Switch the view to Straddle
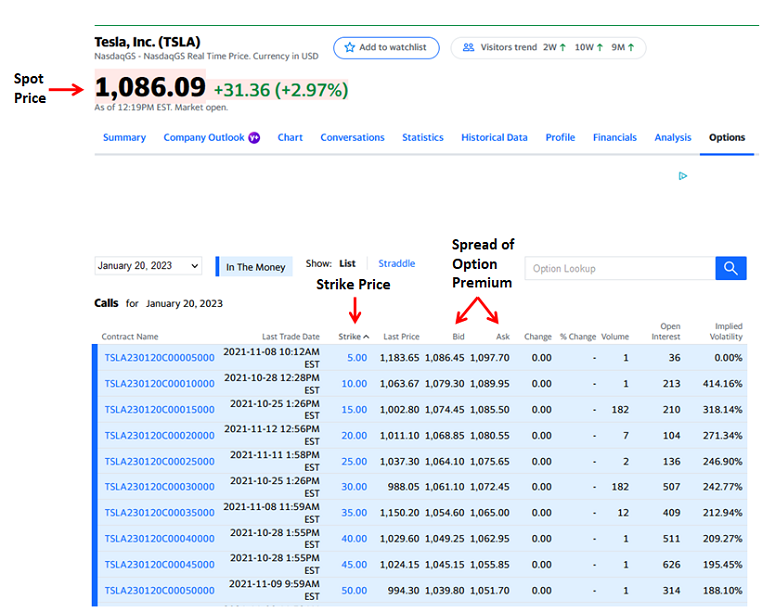Screen dimensions: 775x612 tap(396, 264)
